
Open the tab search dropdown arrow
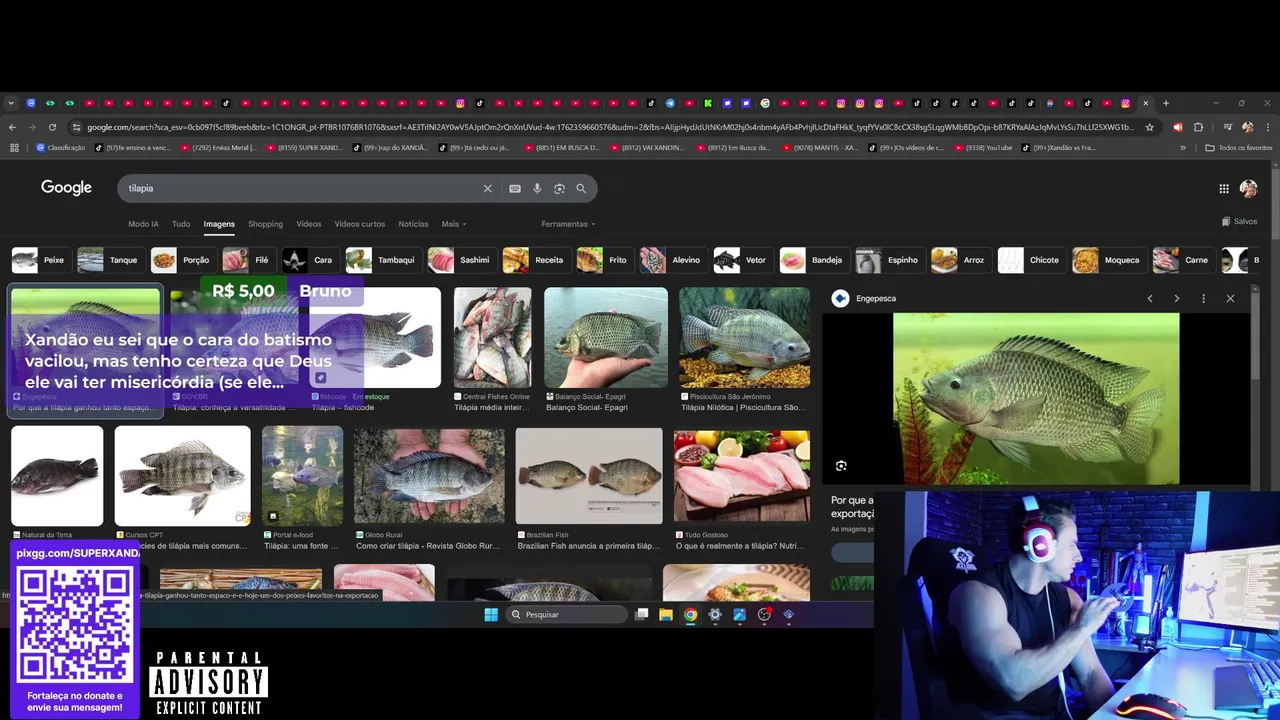11,103
